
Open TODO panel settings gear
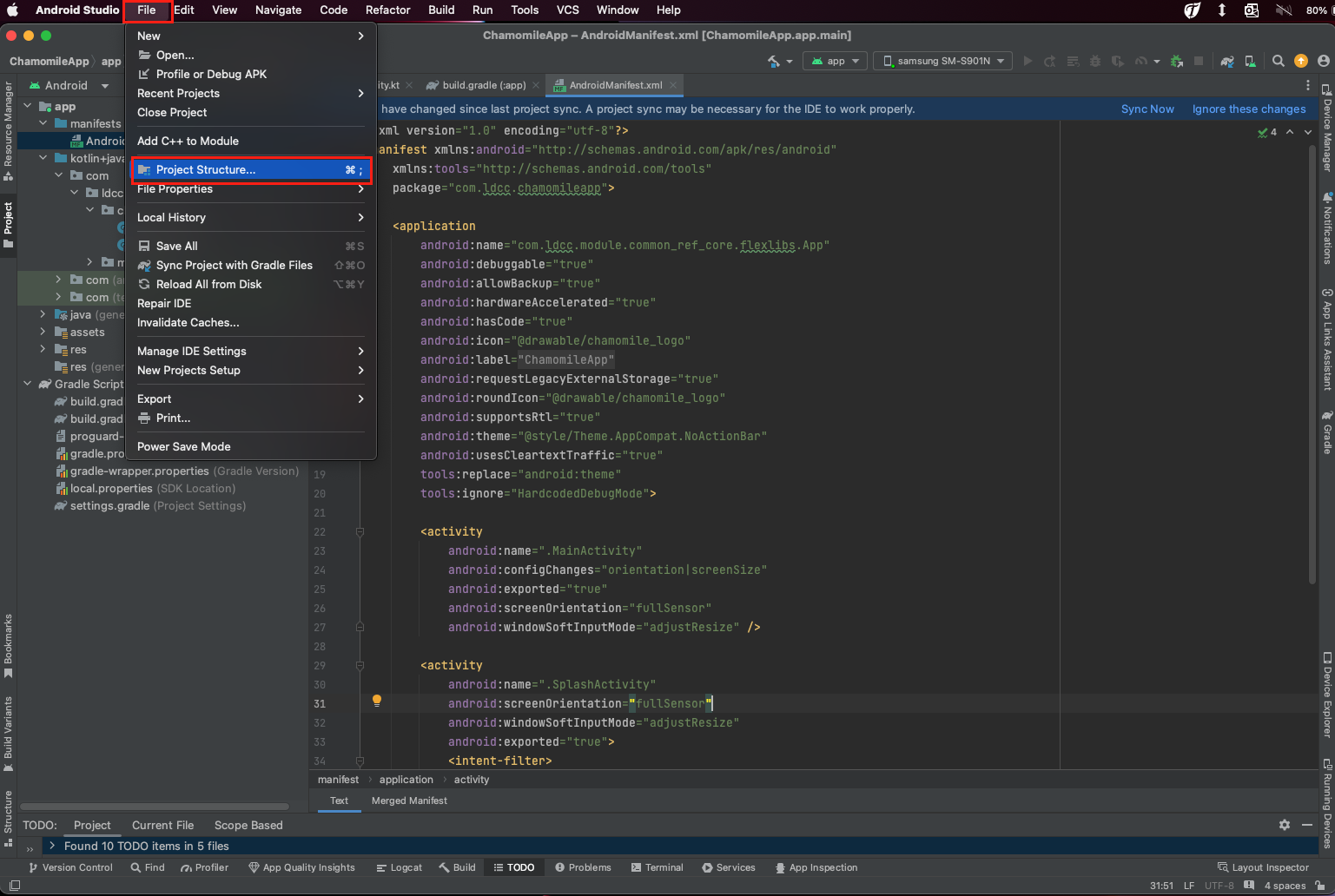click(x=1285, y=825)
